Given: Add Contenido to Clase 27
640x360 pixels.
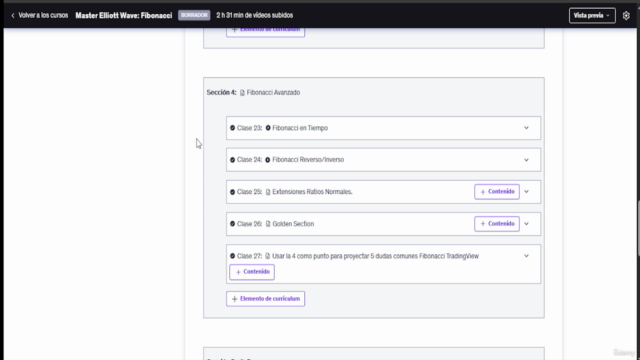Looking at the screenshot, I should (x=252, y=272).
